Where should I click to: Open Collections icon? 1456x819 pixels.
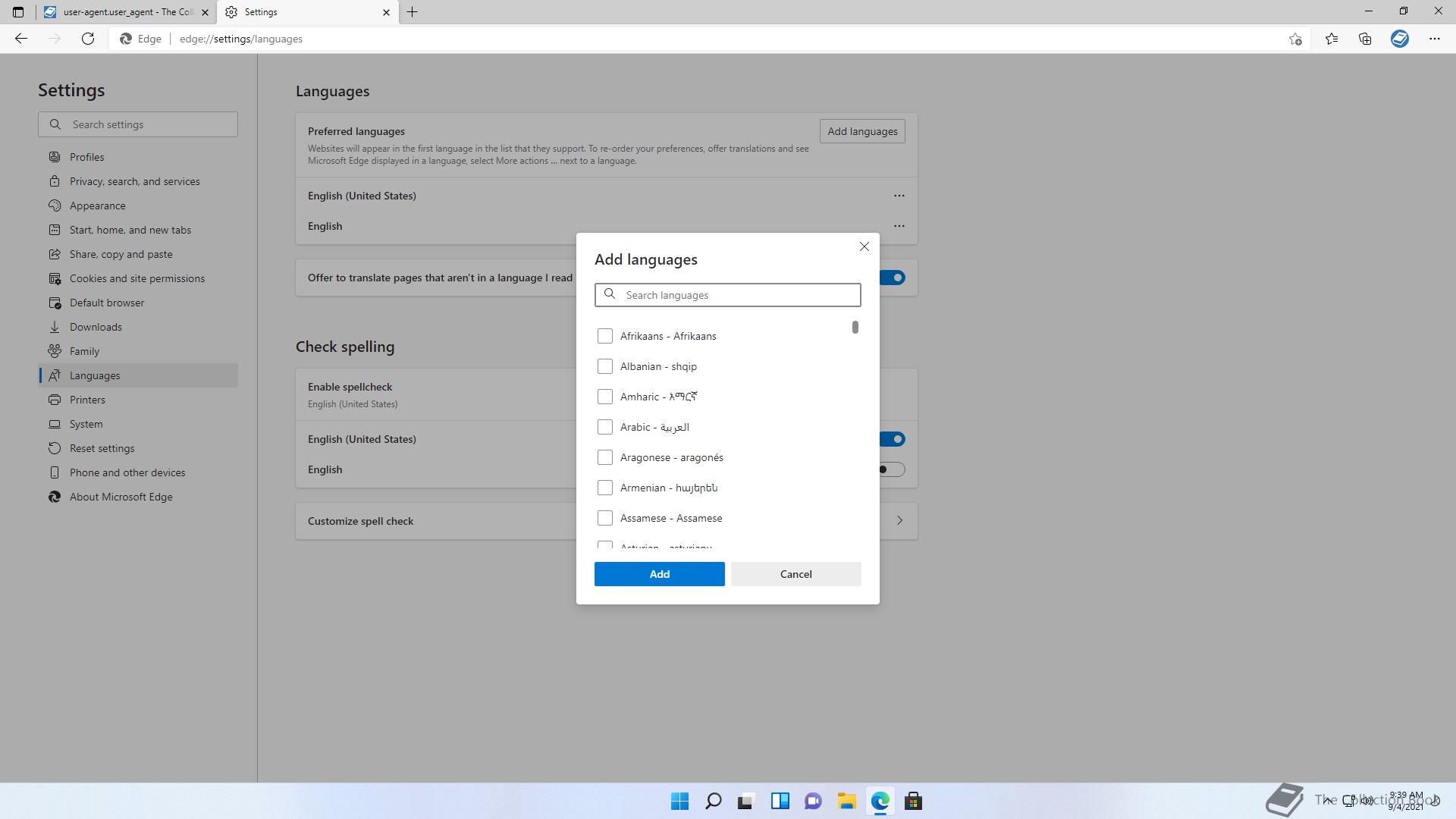[x=1365, y=39]
